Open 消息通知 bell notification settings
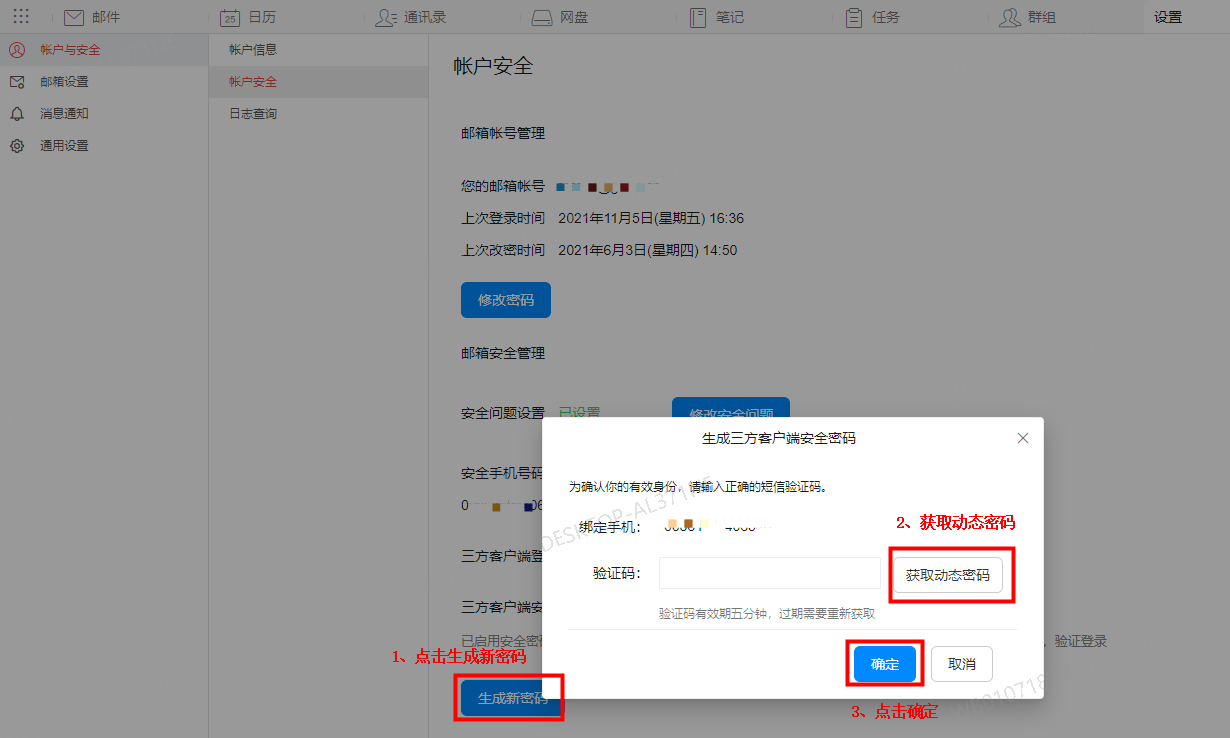The image size is (1230, 738). pyautogui.click(x=64, y=114)
